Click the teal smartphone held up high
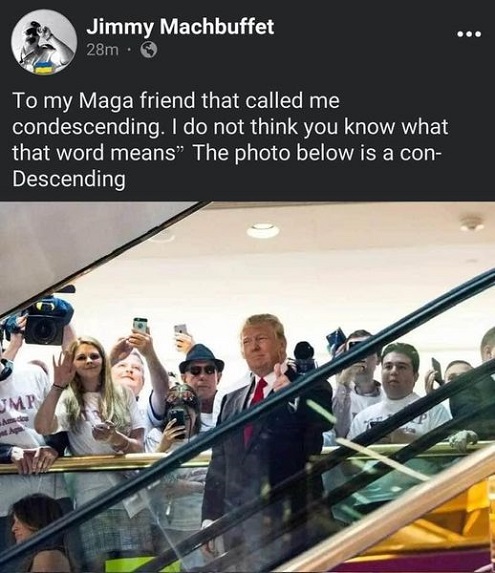Image resolution: width=495 pixels, height=573 pixels. (x=140, y=325)
